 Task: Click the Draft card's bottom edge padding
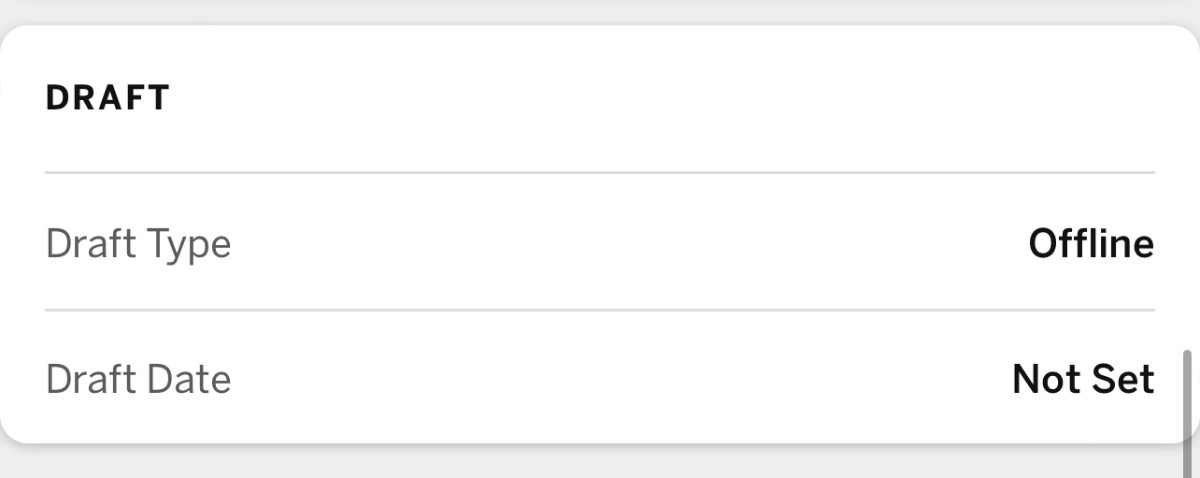click(x=600, y=428)
